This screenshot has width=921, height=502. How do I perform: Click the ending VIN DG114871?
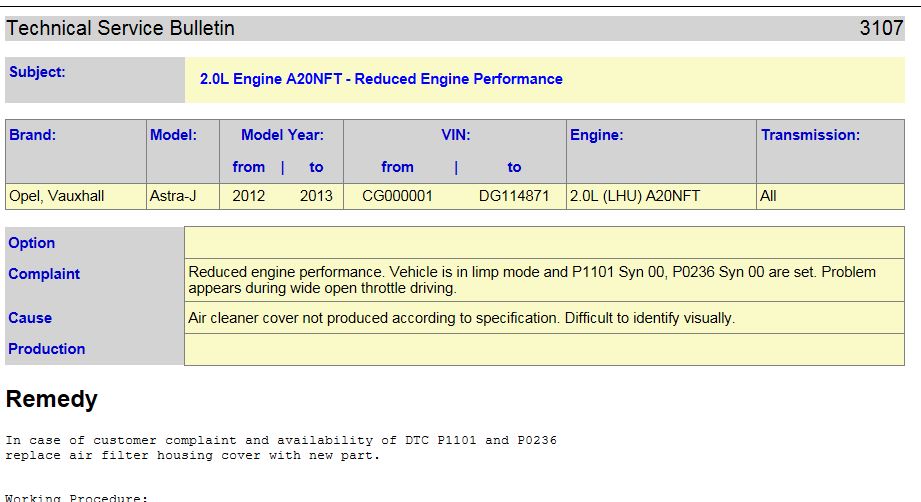click(x=513, y=196)
